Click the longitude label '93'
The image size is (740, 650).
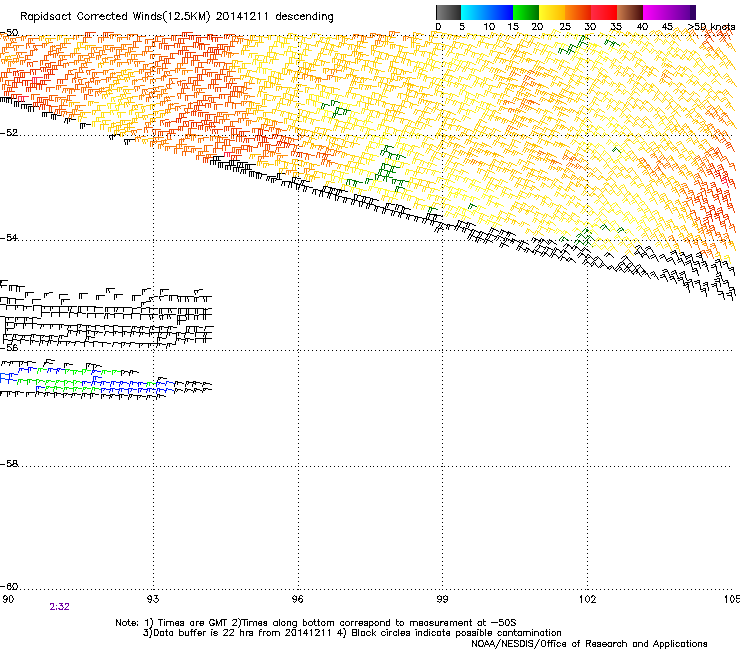pos(153,599)
